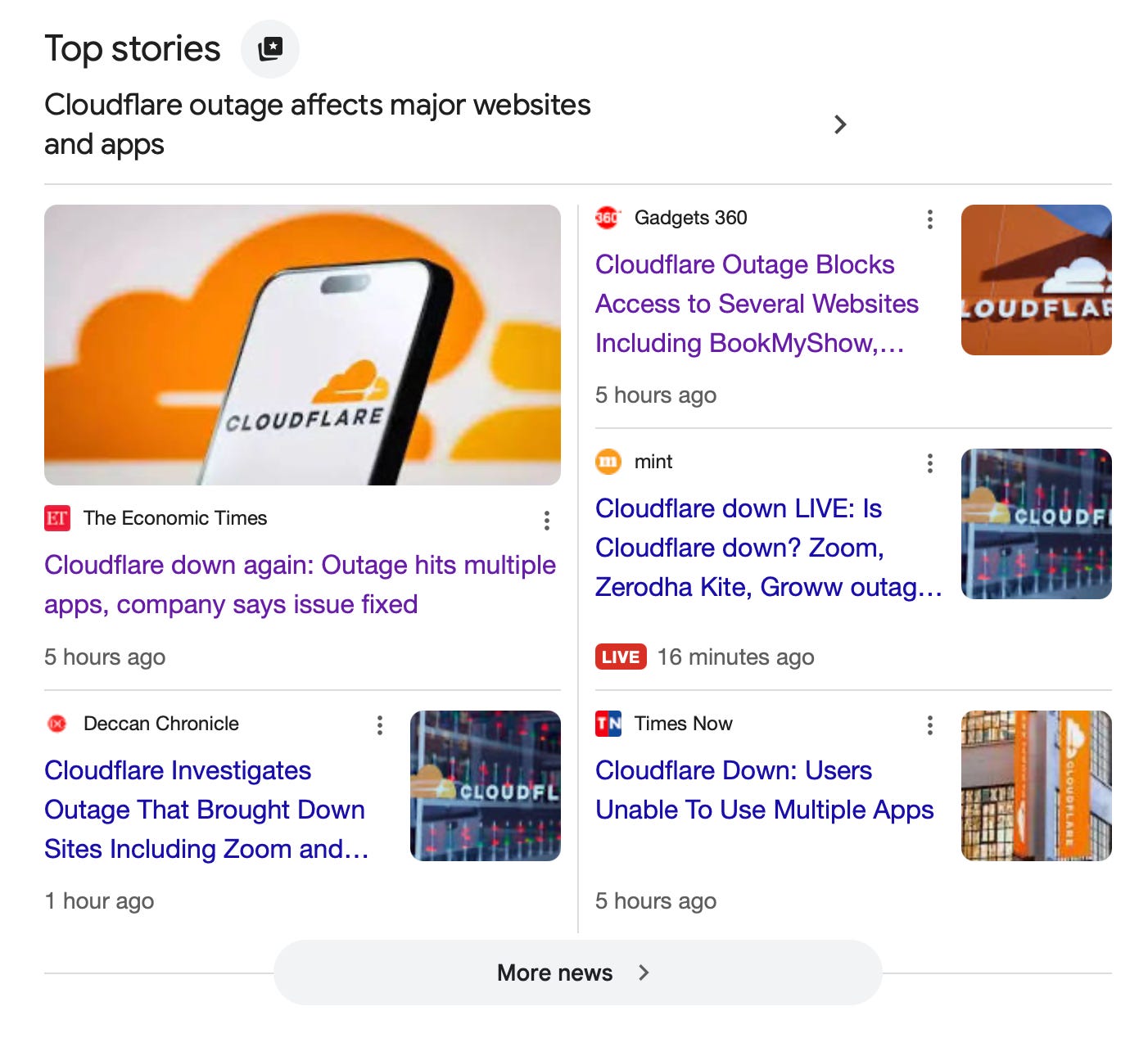This screenshot has width=1148, height=1038.
Task: Open 'Cloudflare Investigates Outage That Brought Down Sites' article
Action: [206, 810]
